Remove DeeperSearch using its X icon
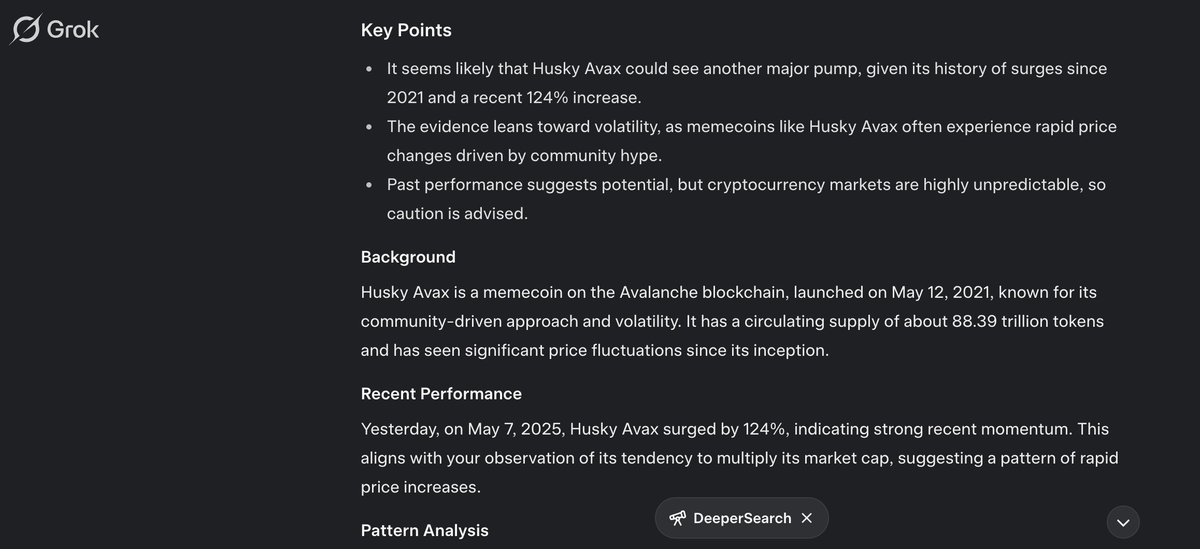 pos(807,518)
